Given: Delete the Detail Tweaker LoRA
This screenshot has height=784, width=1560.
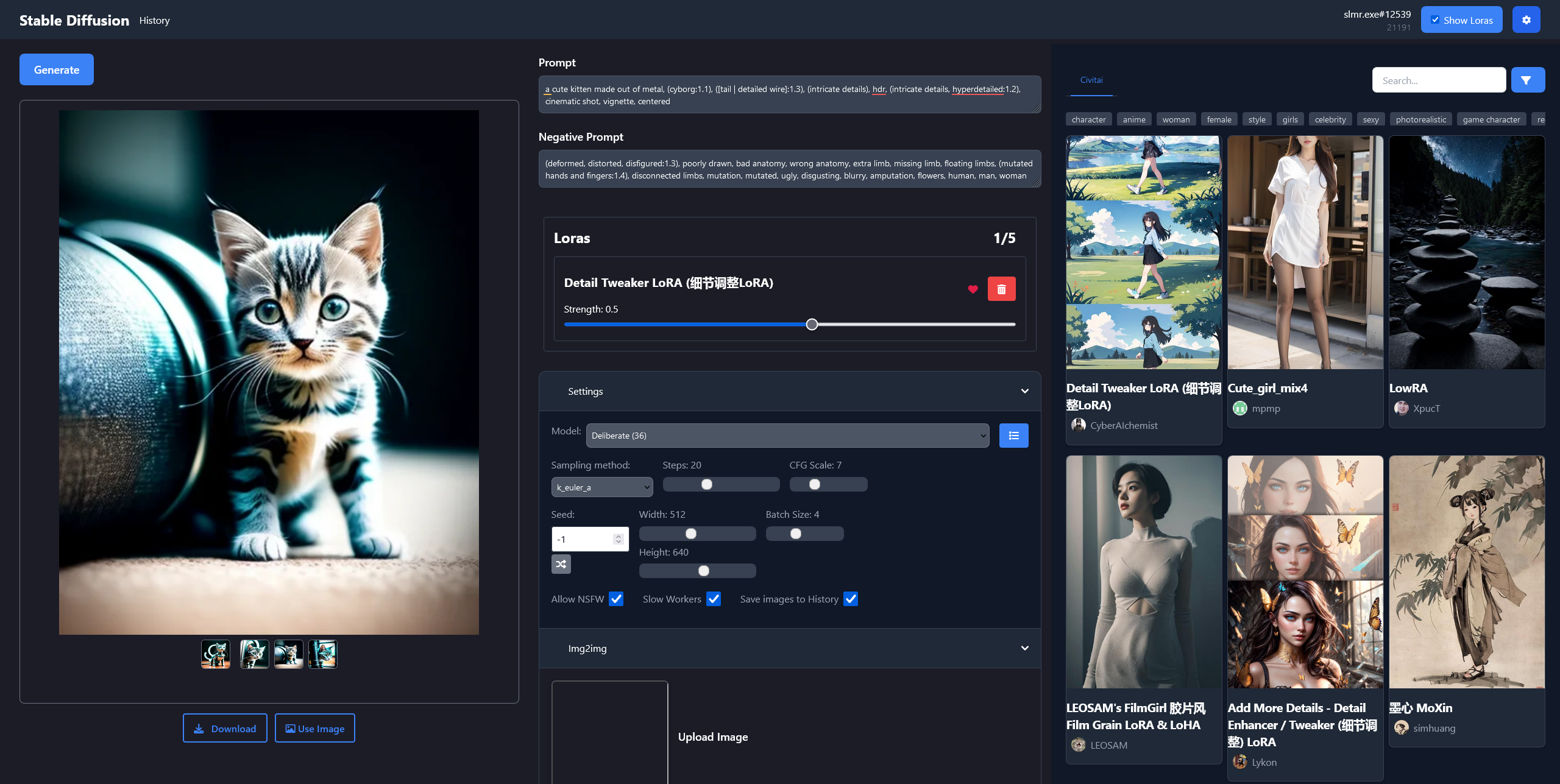Looking at the screenshot, I should [1001, 289].
